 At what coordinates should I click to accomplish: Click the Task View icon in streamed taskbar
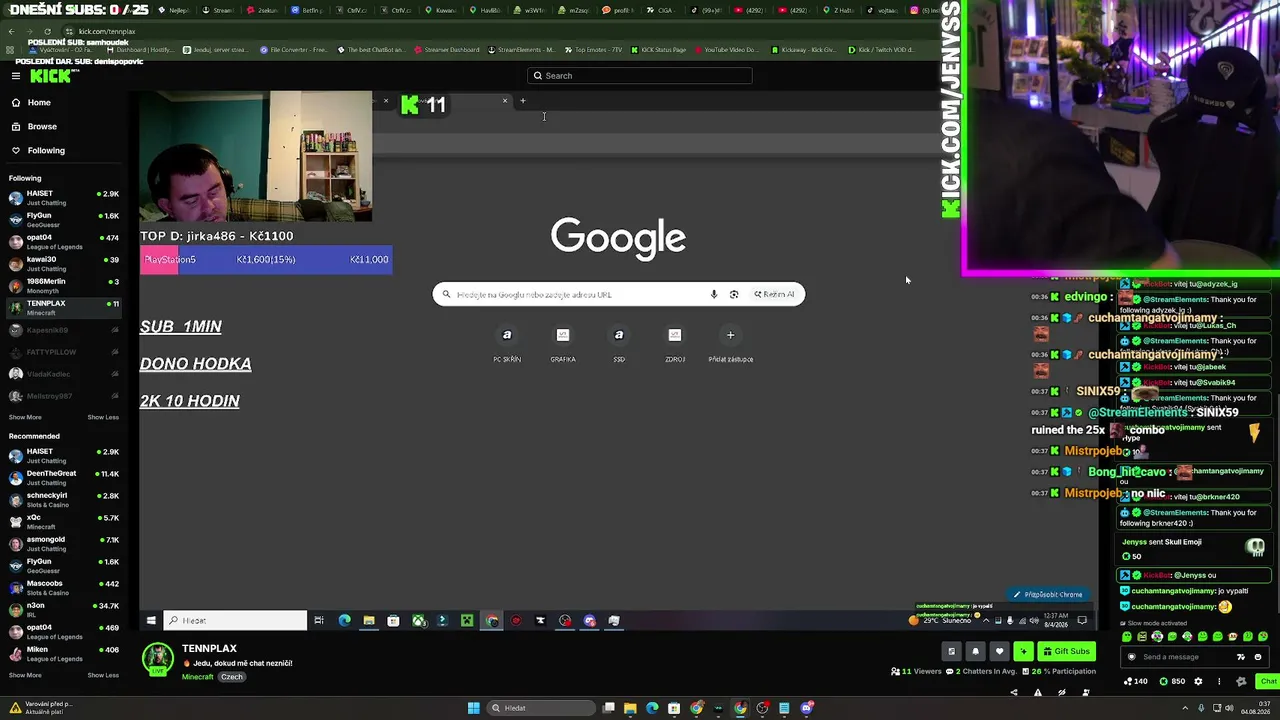tap(319, 621)
